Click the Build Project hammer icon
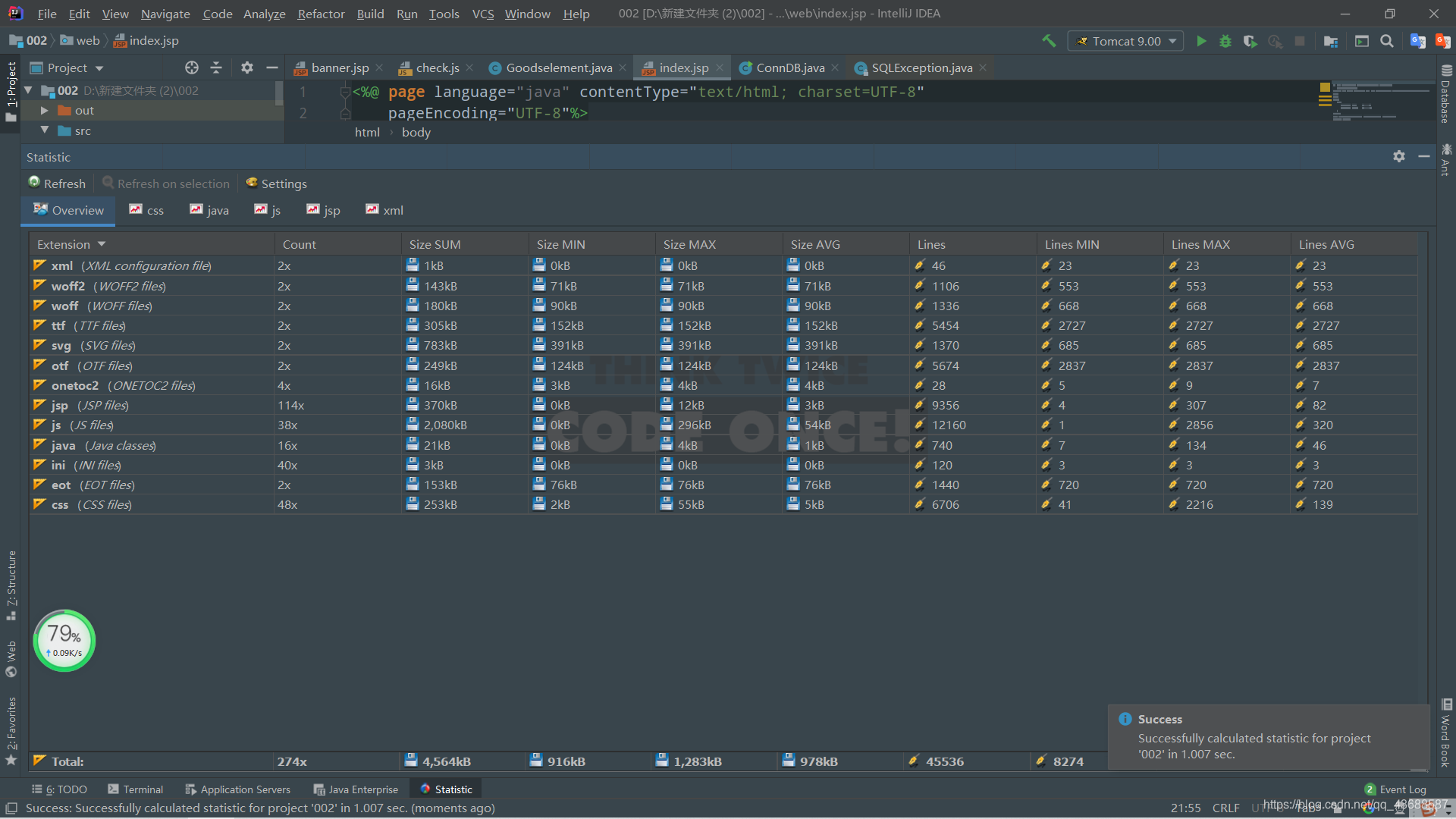 coord(1049,41)
